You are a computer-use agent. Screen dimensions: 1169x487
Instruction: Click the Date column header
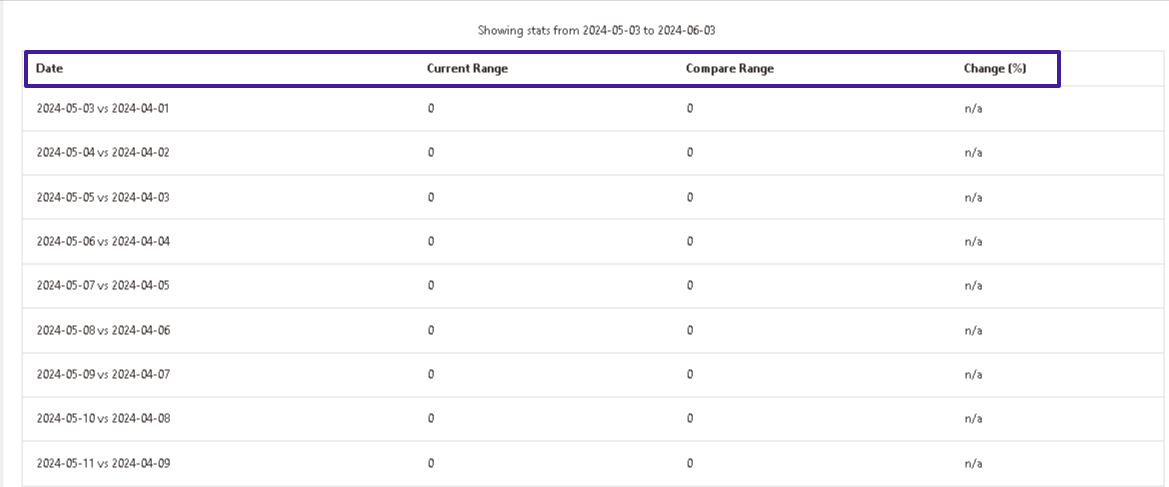tap(49, 68)
